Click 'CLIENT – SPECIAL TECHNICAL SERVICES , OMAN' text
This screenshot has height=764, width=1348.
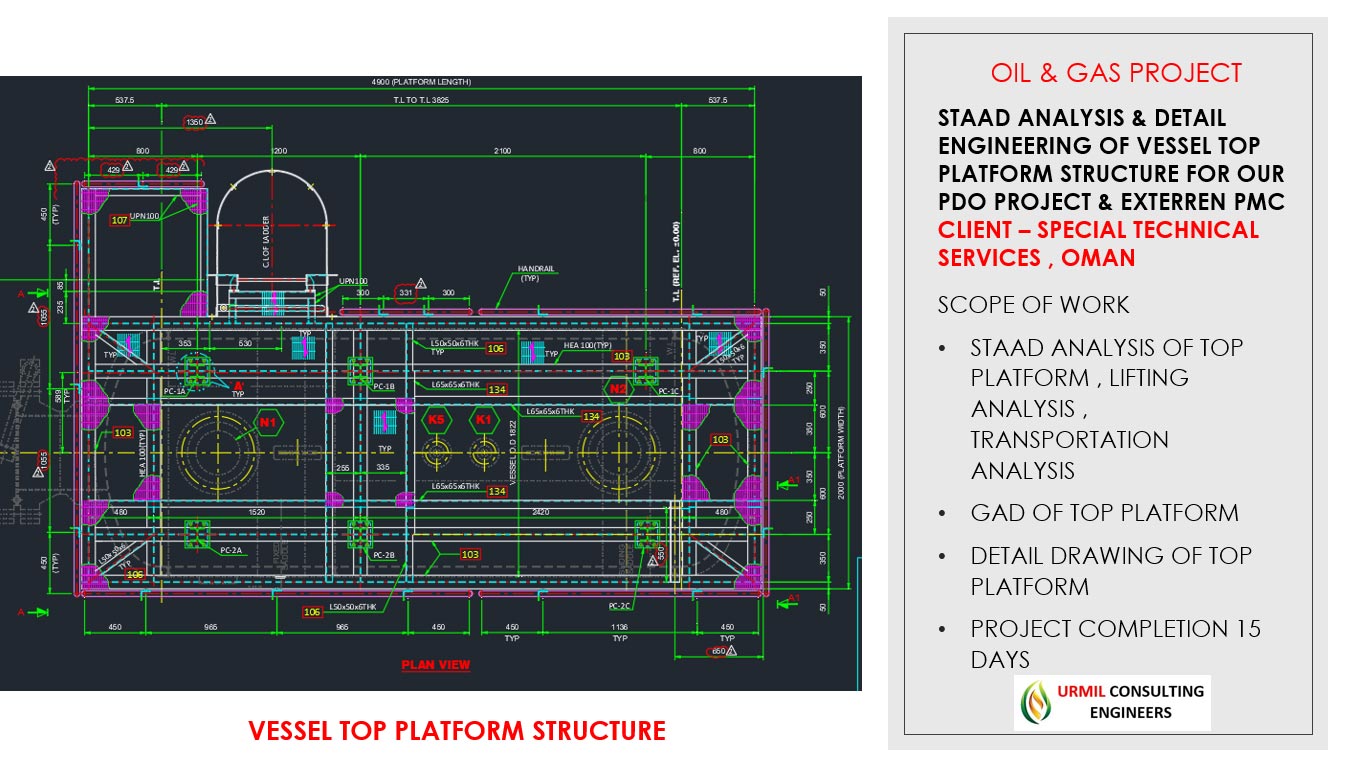[x=1098, y=243]
